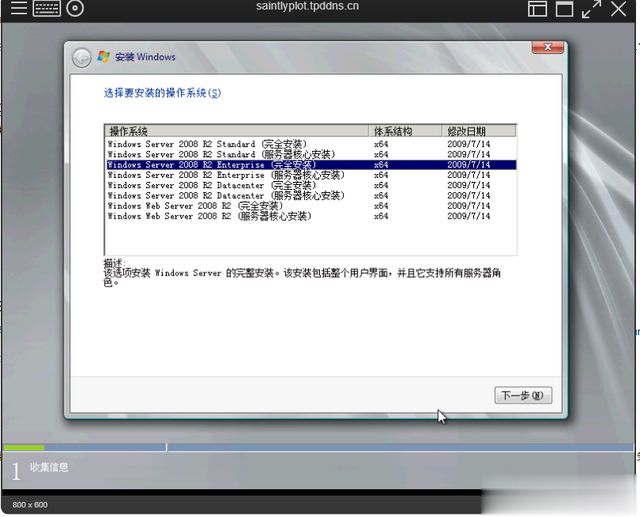Image resolution: width=640 pixels, height=517 pixels.
Task: Select Windows Server 2008 R2 Standard (服务器核心安装)
Action: tap(311, 154)
